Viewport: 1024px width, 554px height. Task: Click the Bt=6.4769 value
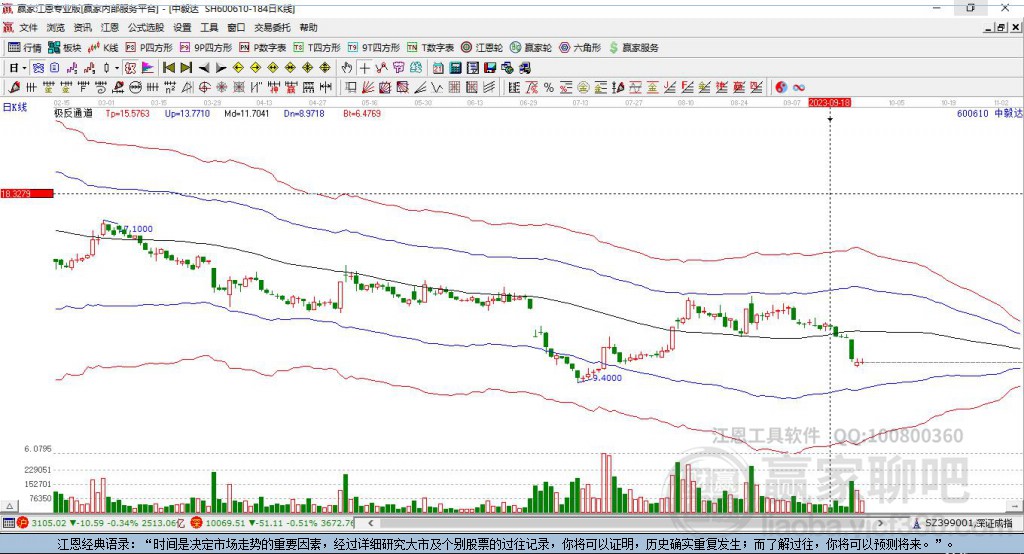coord(361,113)
